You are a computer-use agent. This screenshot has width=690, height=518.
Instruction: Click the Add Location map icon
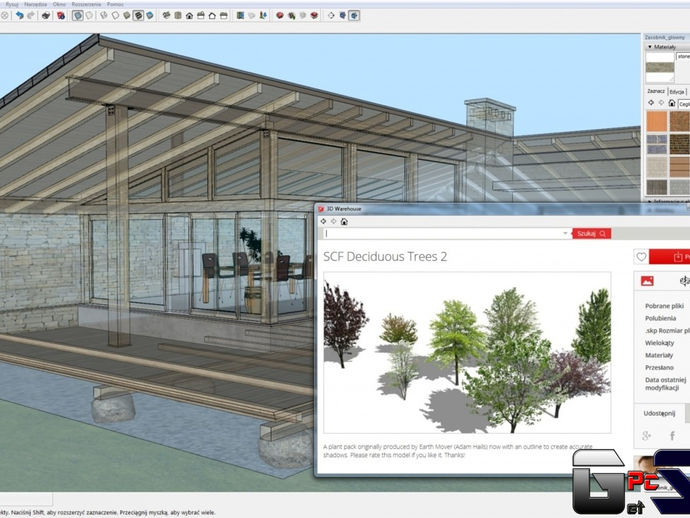[240, 15]
